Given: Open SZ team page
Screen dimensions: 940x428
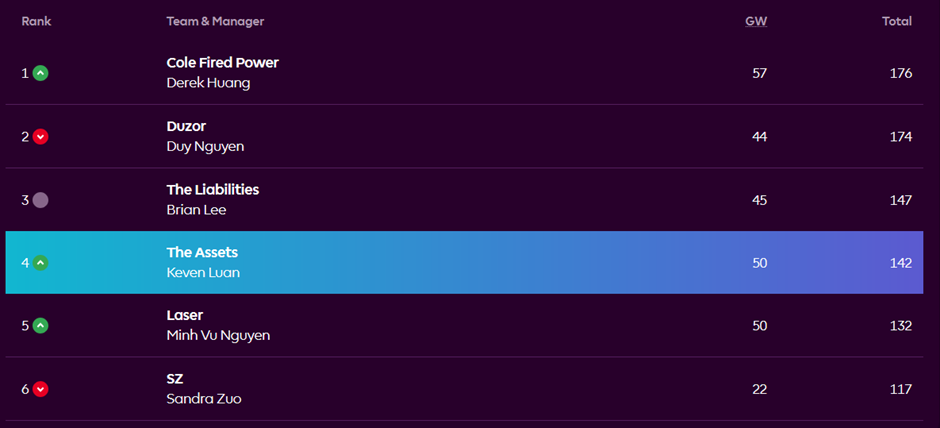Looking at the screenshot, I should point(175,379).
